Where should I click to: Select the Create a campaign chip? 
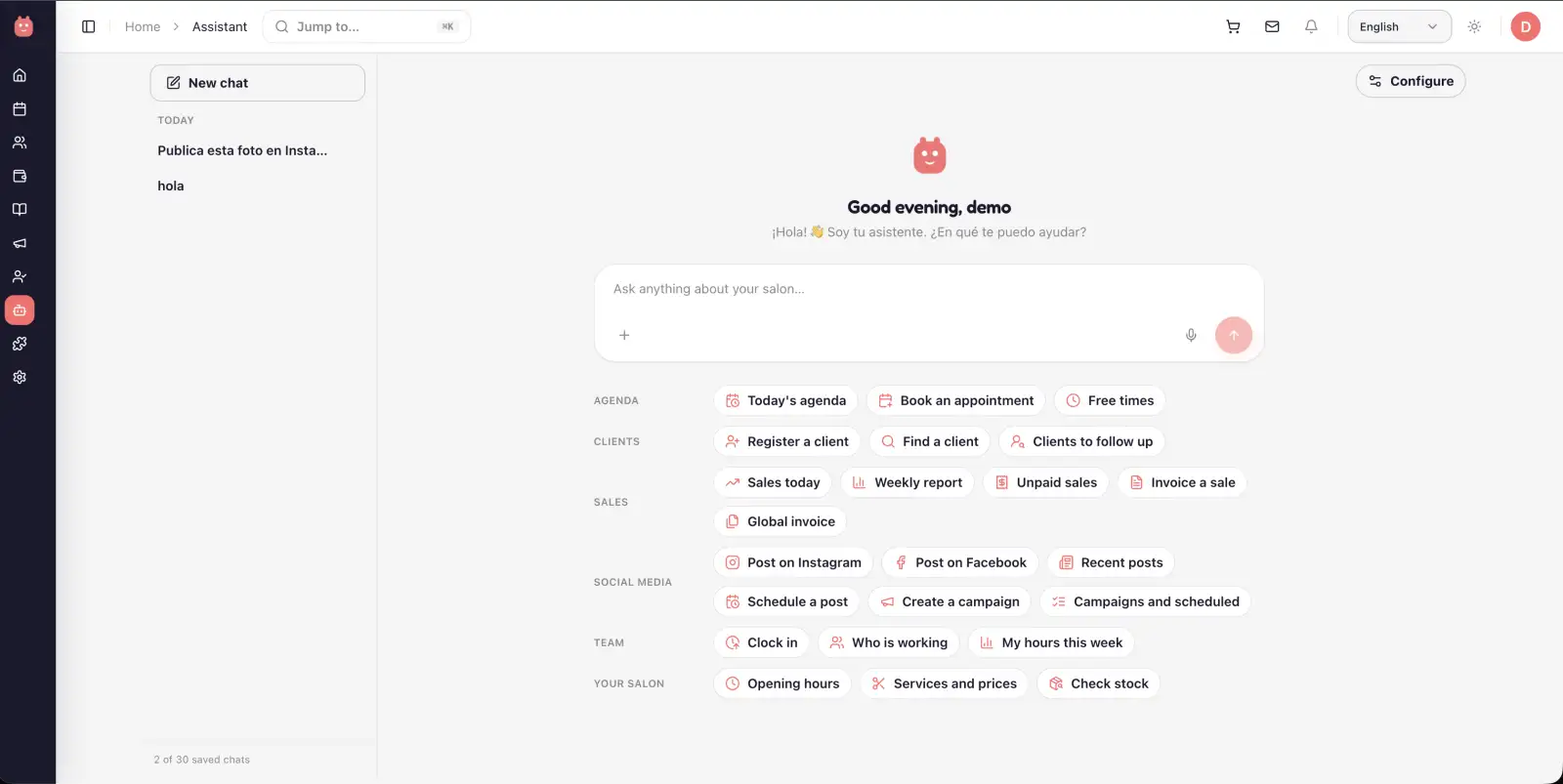(950, 601)
